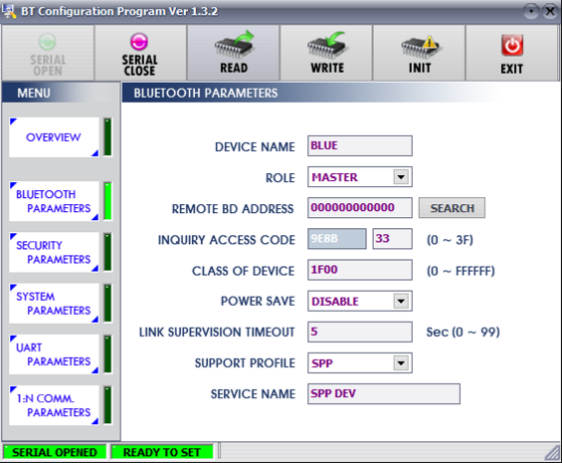Open 1:N COMM. PARAMETERS menu page
The image size is (562, 463).
click(54, 405)
